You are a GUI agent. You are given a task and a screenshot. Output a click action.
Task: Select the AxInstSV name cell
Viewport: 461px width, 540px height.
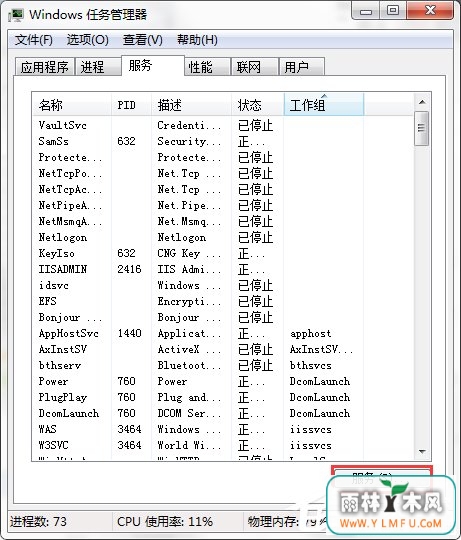(x=63, y=349)
